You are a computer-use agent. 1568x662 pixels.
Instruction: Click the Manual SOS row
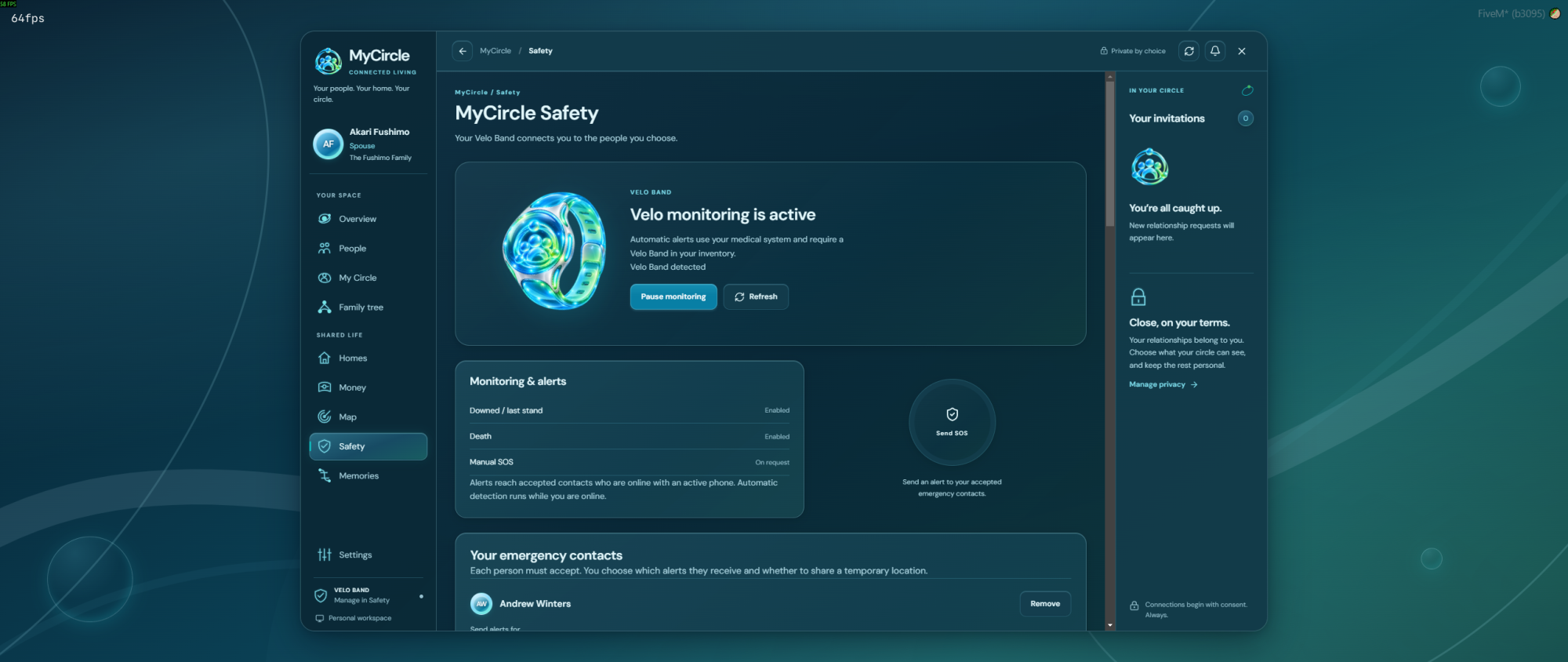click(630, 462)
